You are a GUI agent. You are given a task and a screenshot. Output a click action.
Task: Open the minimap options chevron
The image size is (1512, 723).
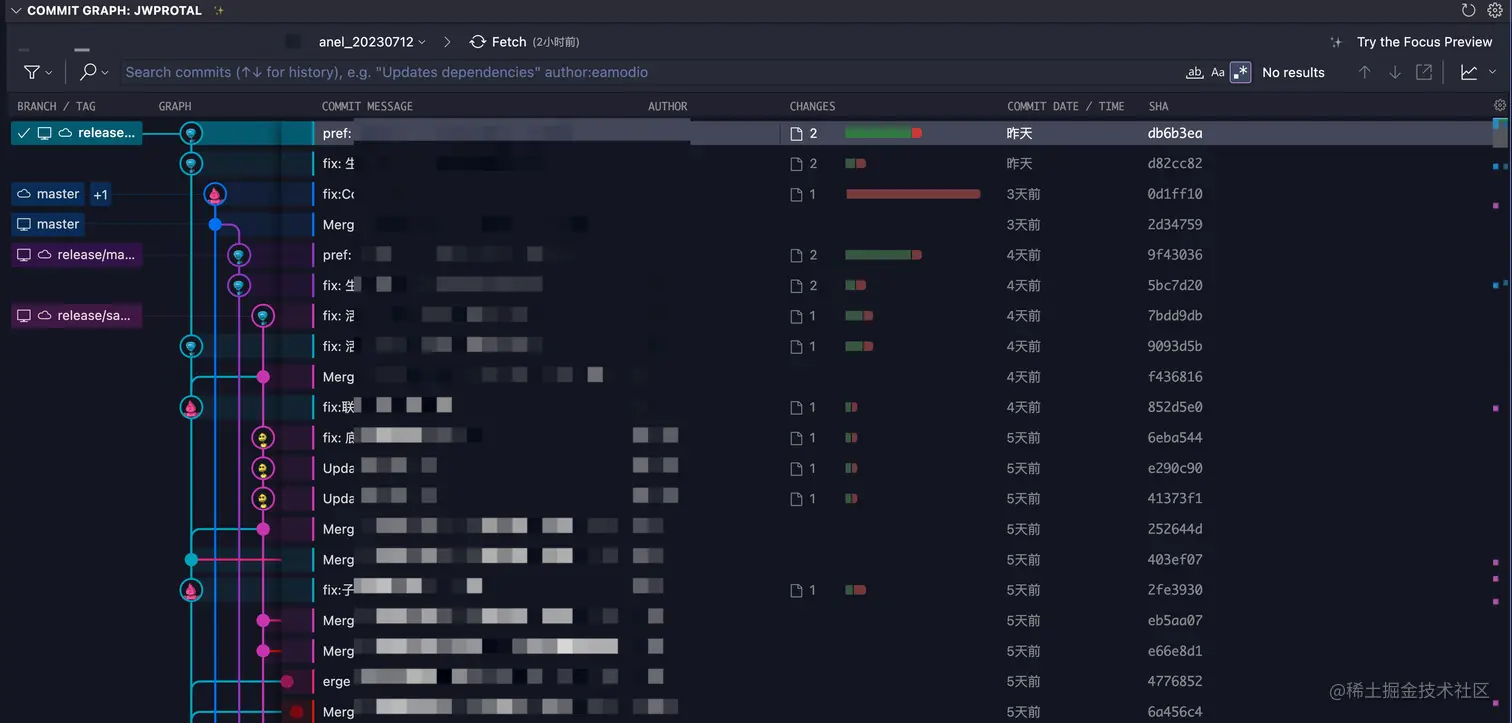(1494, 72)
